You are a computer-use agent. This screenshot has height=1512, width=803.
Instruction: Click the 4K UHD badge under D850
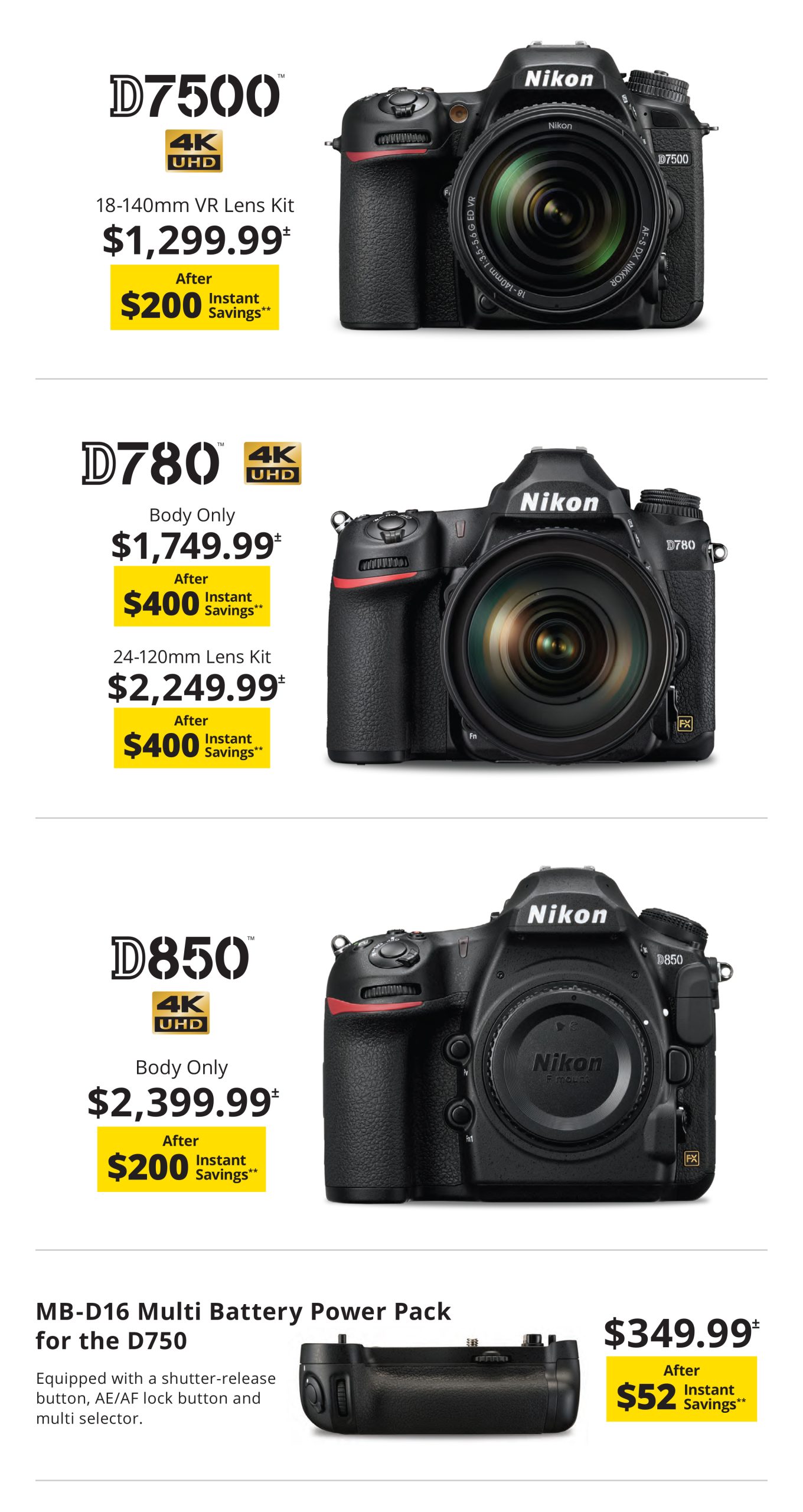pyautogui.click(x=181, y=1012)
